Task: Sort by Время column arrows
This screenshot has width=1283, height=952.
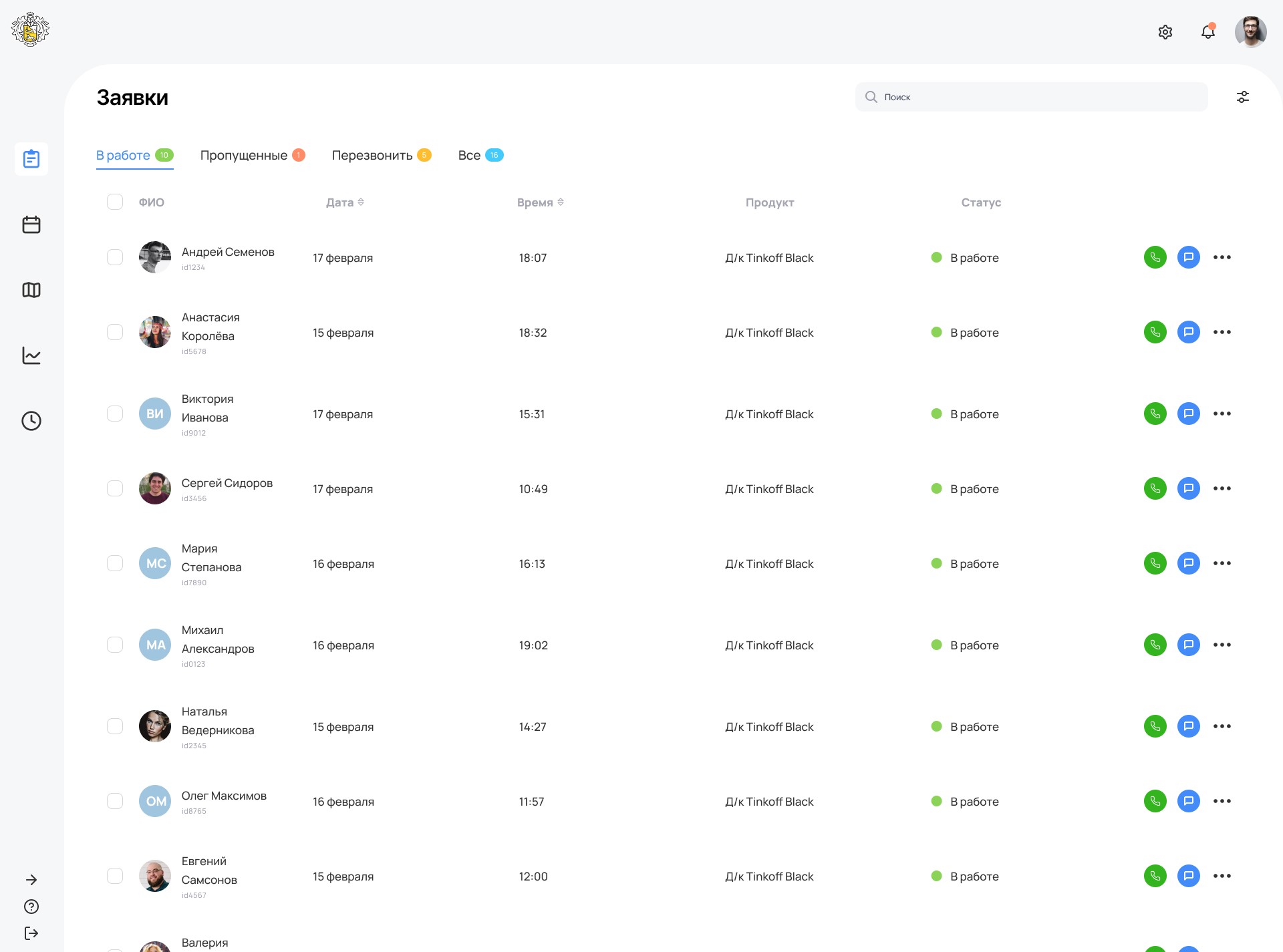Action: point(561,202)
